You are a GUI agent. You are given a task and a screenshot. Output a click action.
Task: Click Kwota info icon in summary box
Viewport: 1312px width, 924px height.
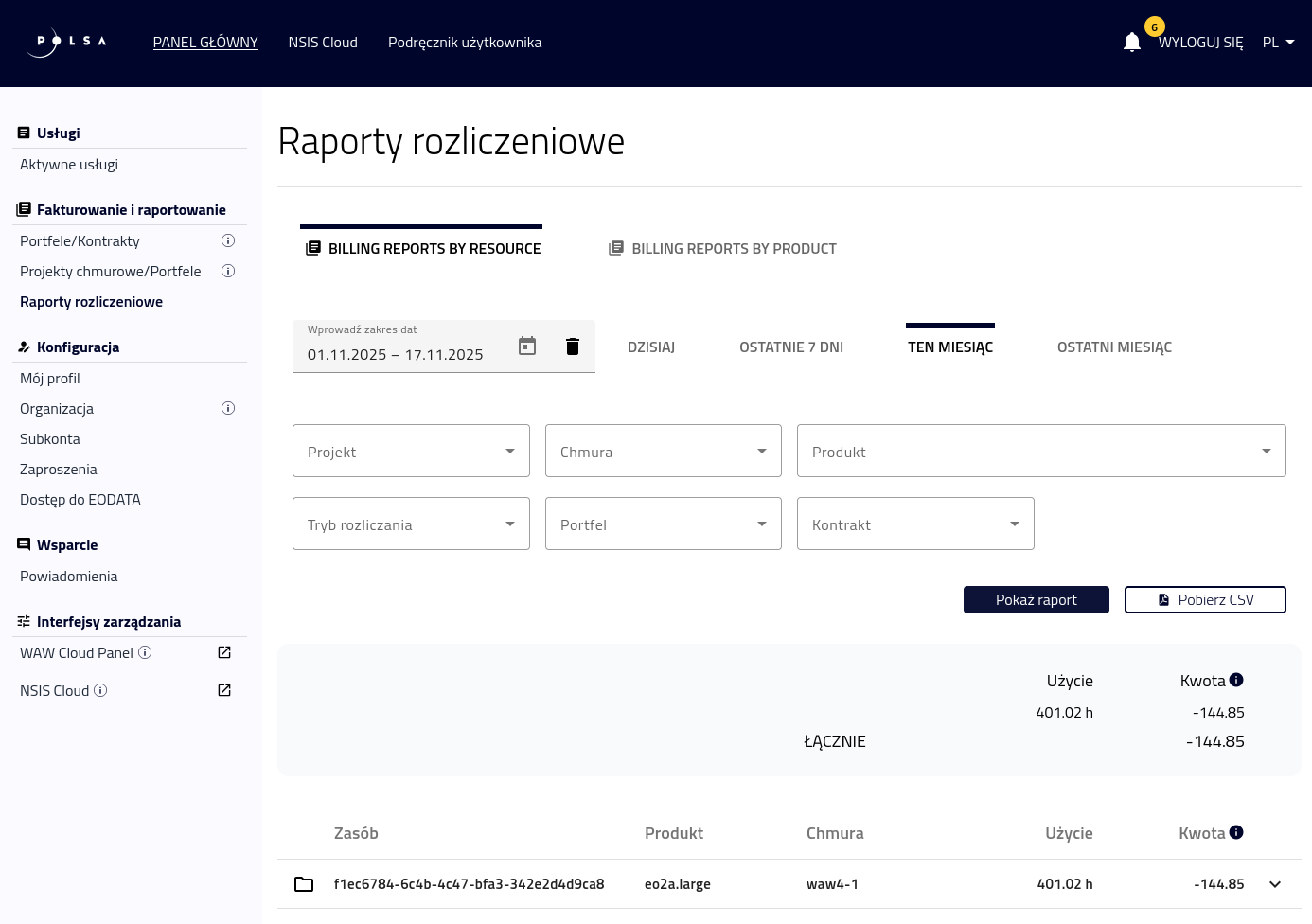point(1236,680)
